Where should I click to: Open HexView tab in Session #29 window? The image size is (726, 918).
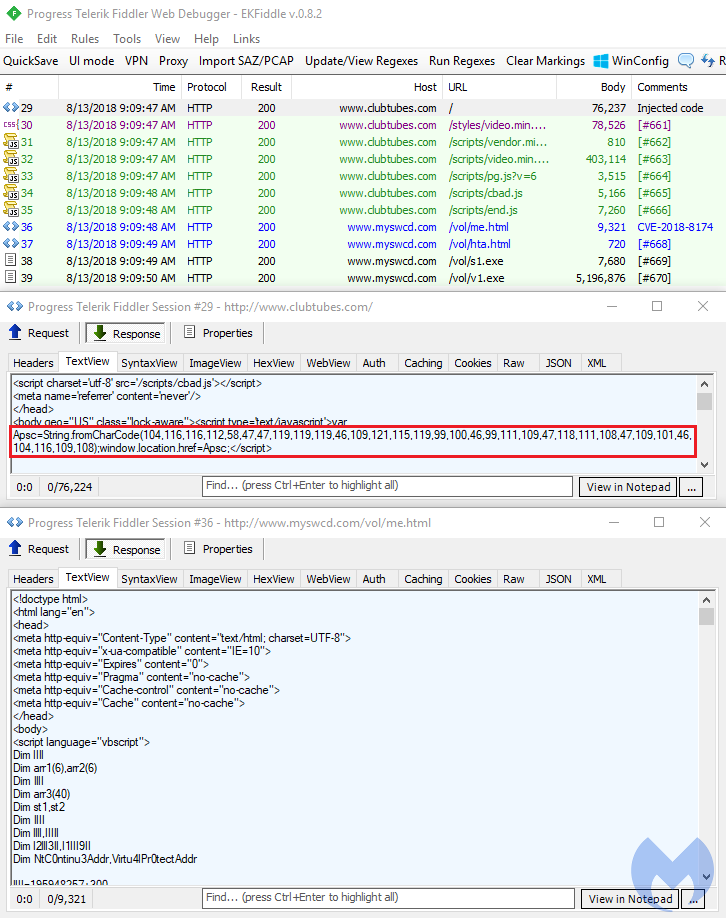273,363
